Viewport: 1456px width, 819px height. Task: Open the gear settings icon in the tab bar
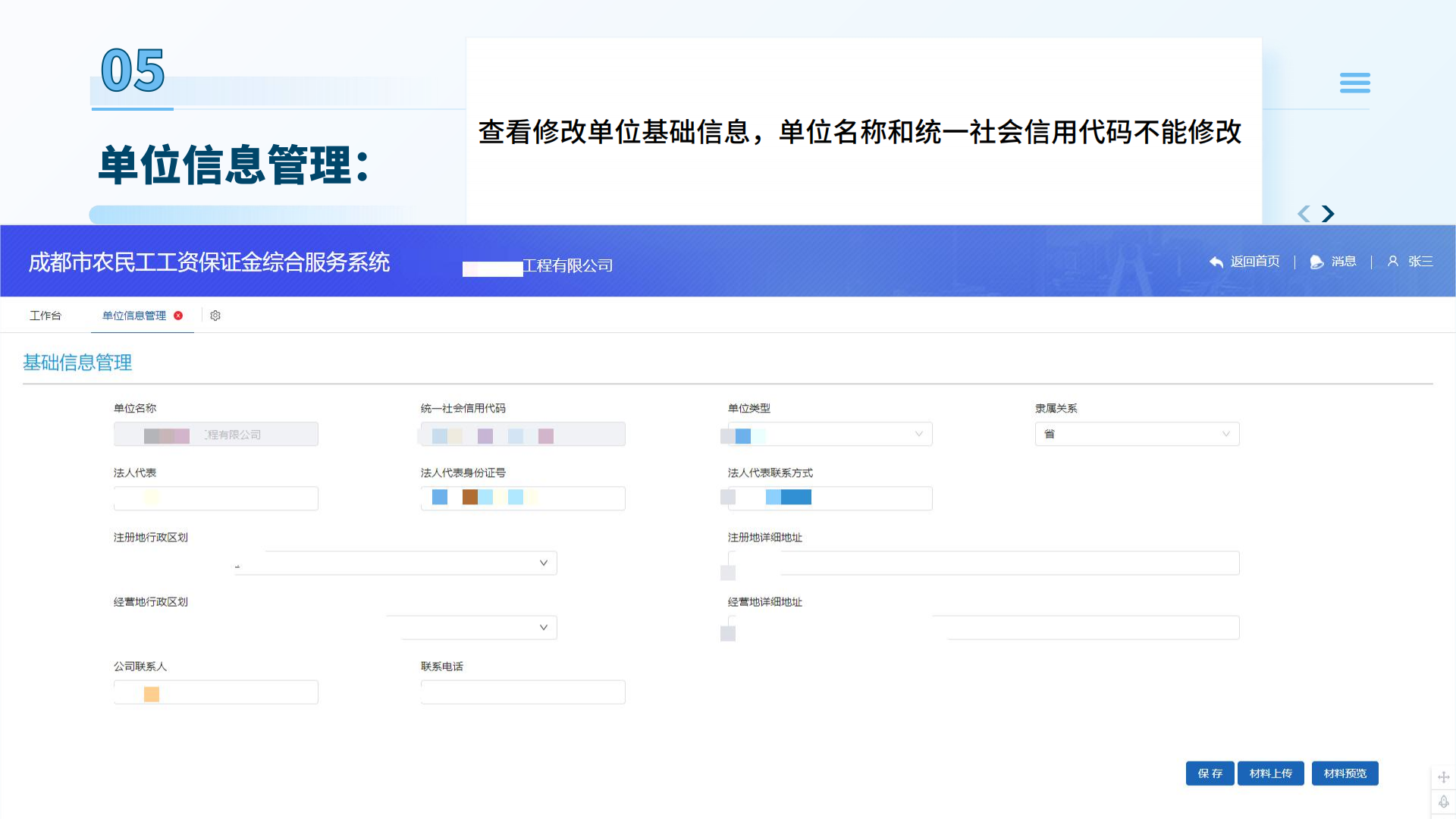(215, 315)
